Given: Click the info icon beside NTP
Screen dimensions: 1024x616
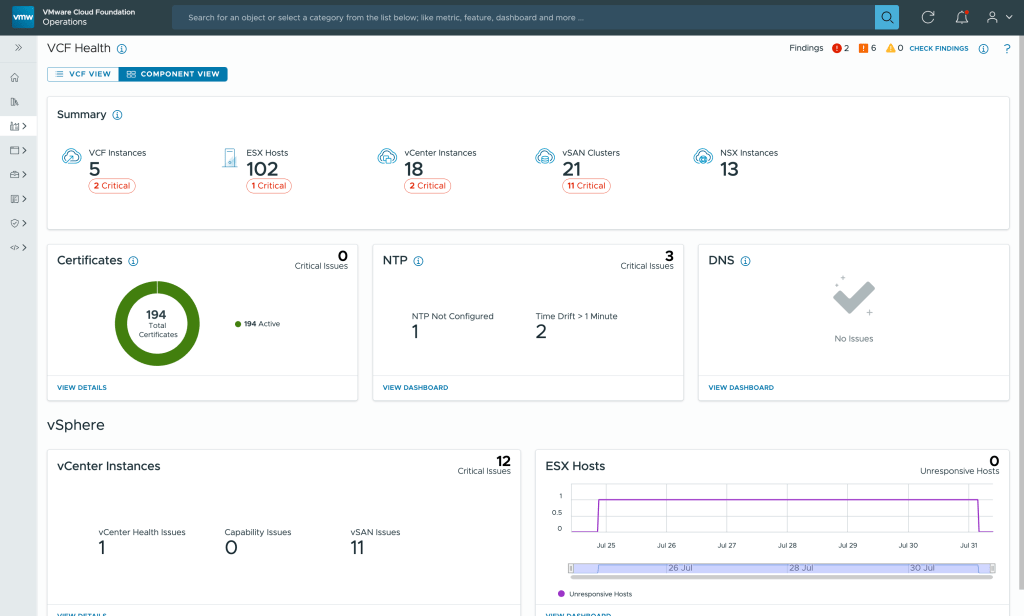Looking at the screenshot, I should pyautogui.click(x=418, y=261).
